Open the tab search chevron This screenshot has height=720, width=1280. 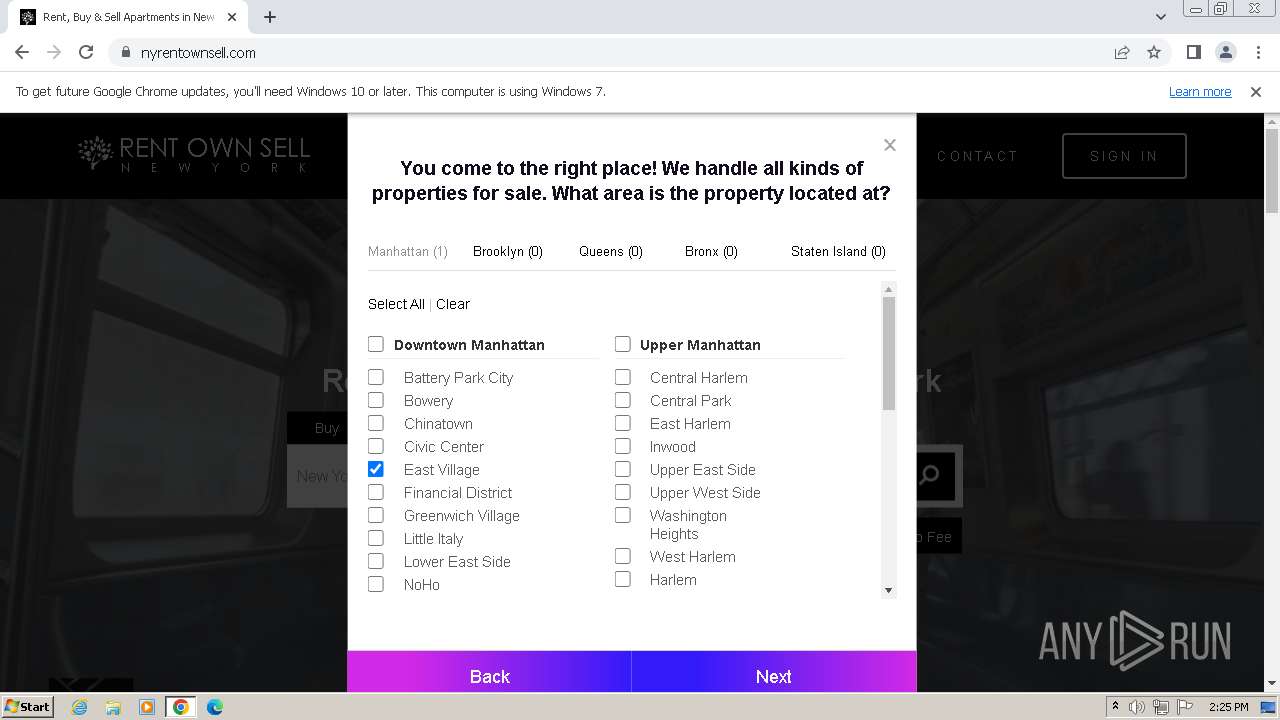click(x=1161, y=17)
